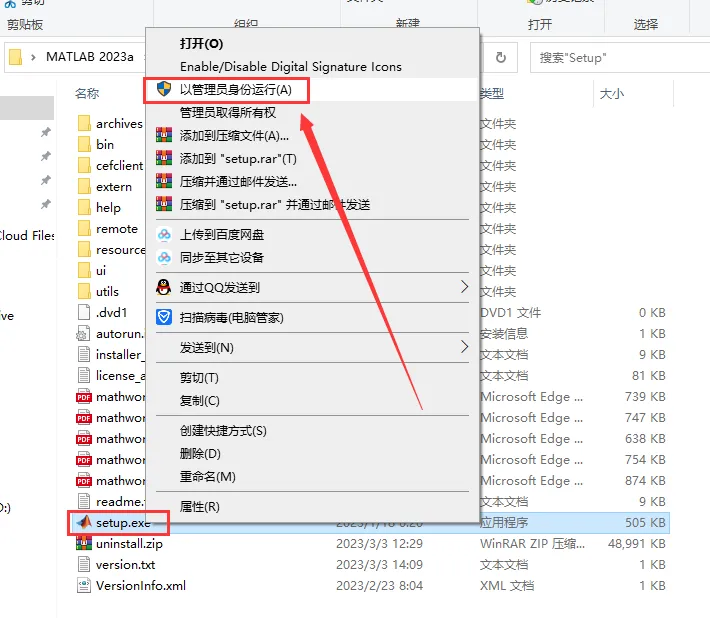Select the ui folder row

pos(101,270)
